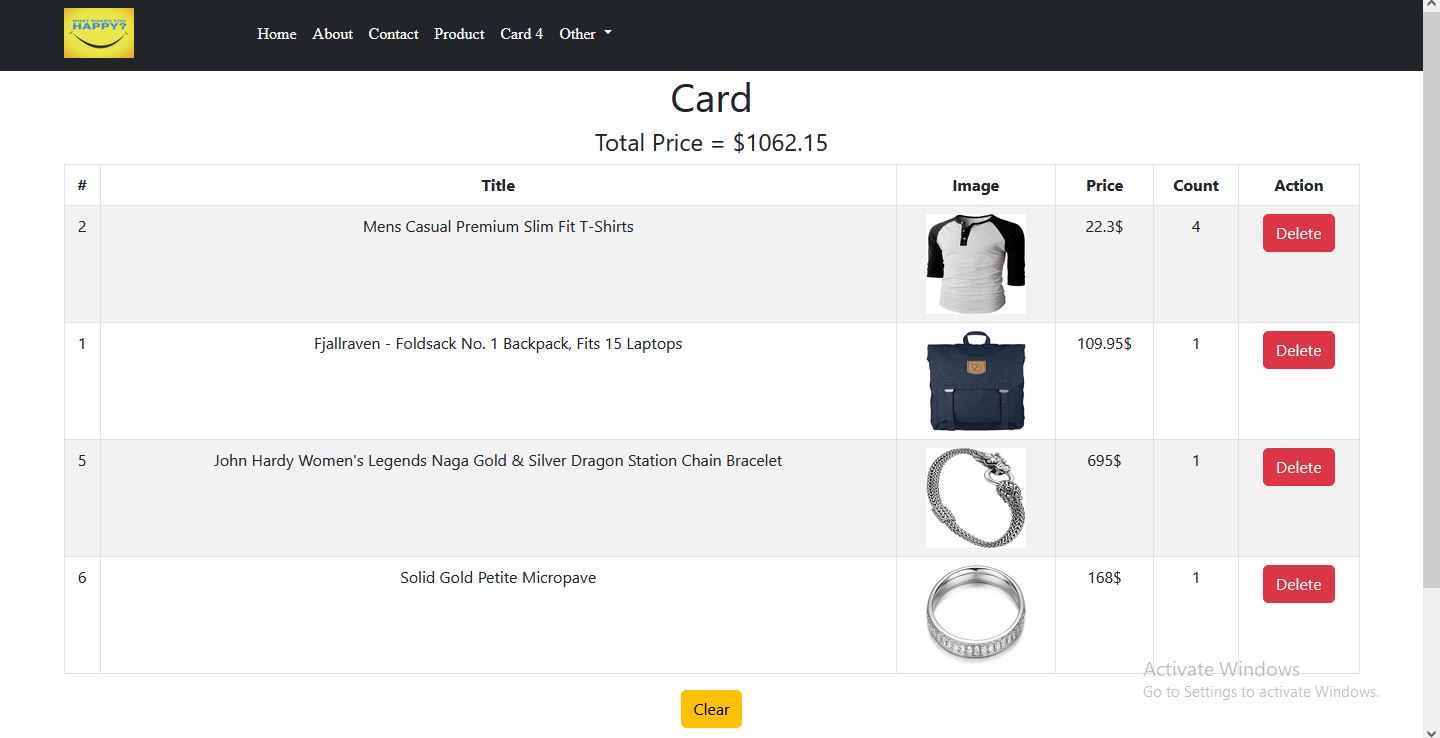Click the Go to Settings activation text
Image resolution: width=1440 pixels, height=738 pixels.
point(1260,691)
